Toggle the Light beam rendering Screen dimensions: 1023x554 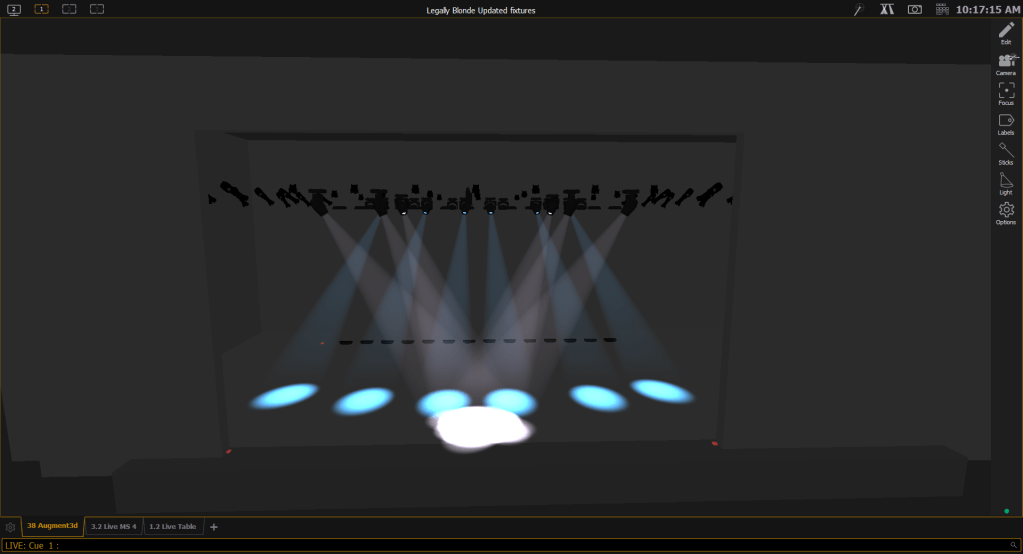click(x=1006, y=183)
